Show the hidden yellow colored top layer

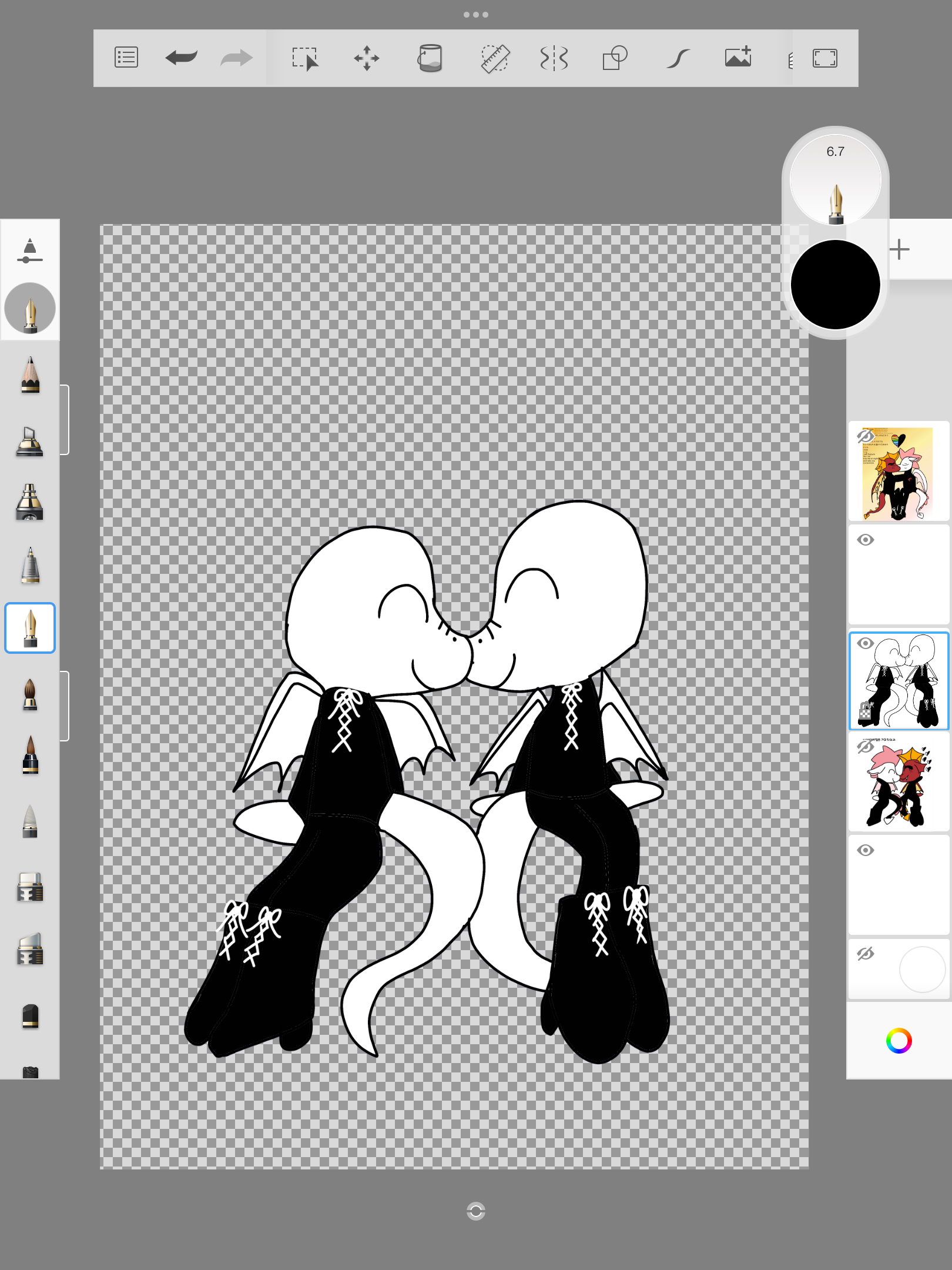pyautogui.click(x=865, y=436)
